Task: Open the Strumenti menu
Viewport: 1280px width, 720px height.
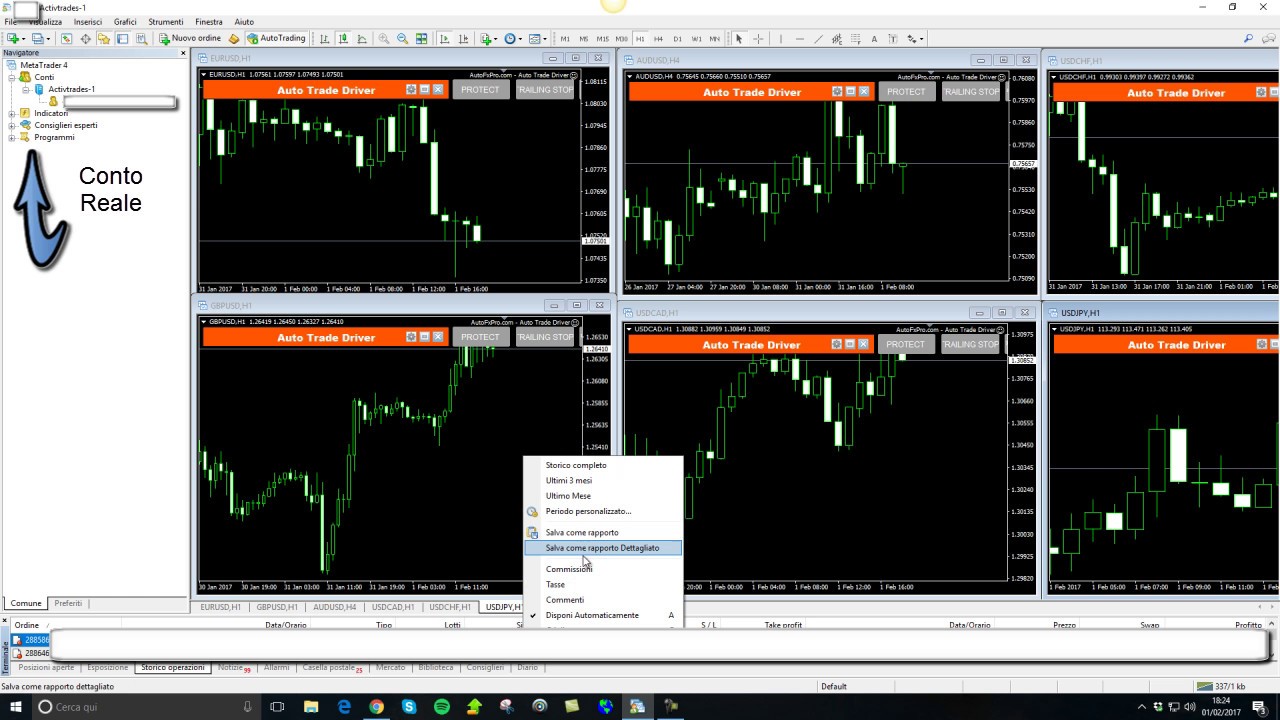Action: pyautogui.click(x=166, y=21)
